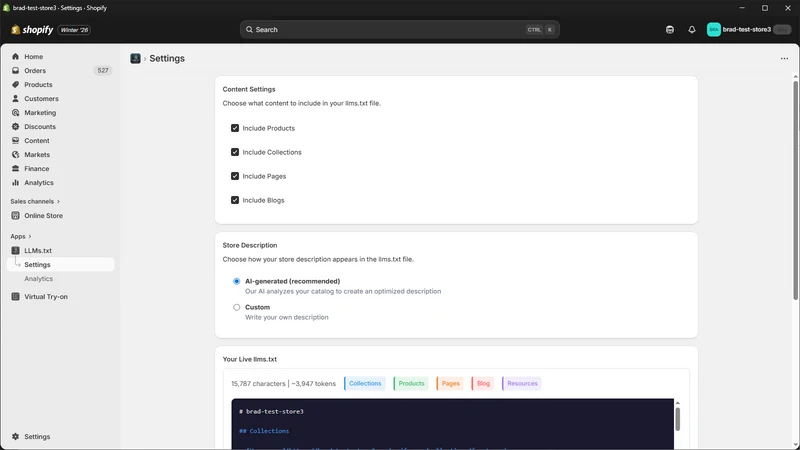Click the llms.txt preview scrollbar

[x=678, y=419]
